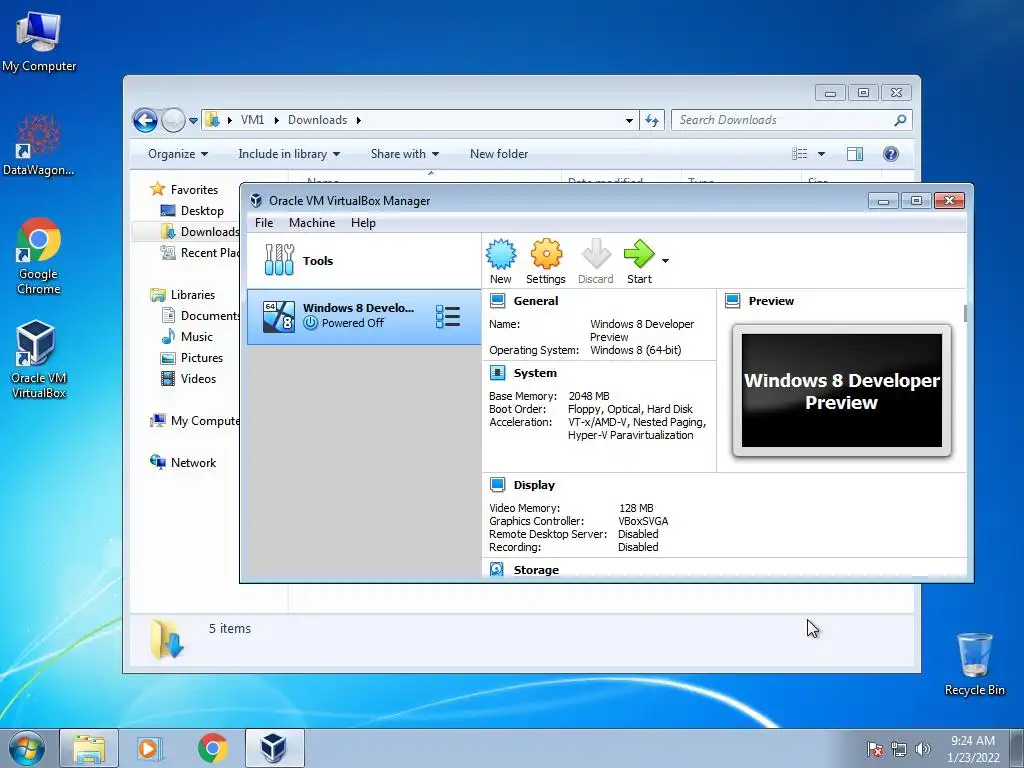Click the General section monitor icon
The image size is (1024, 768).
coord(498,301)
